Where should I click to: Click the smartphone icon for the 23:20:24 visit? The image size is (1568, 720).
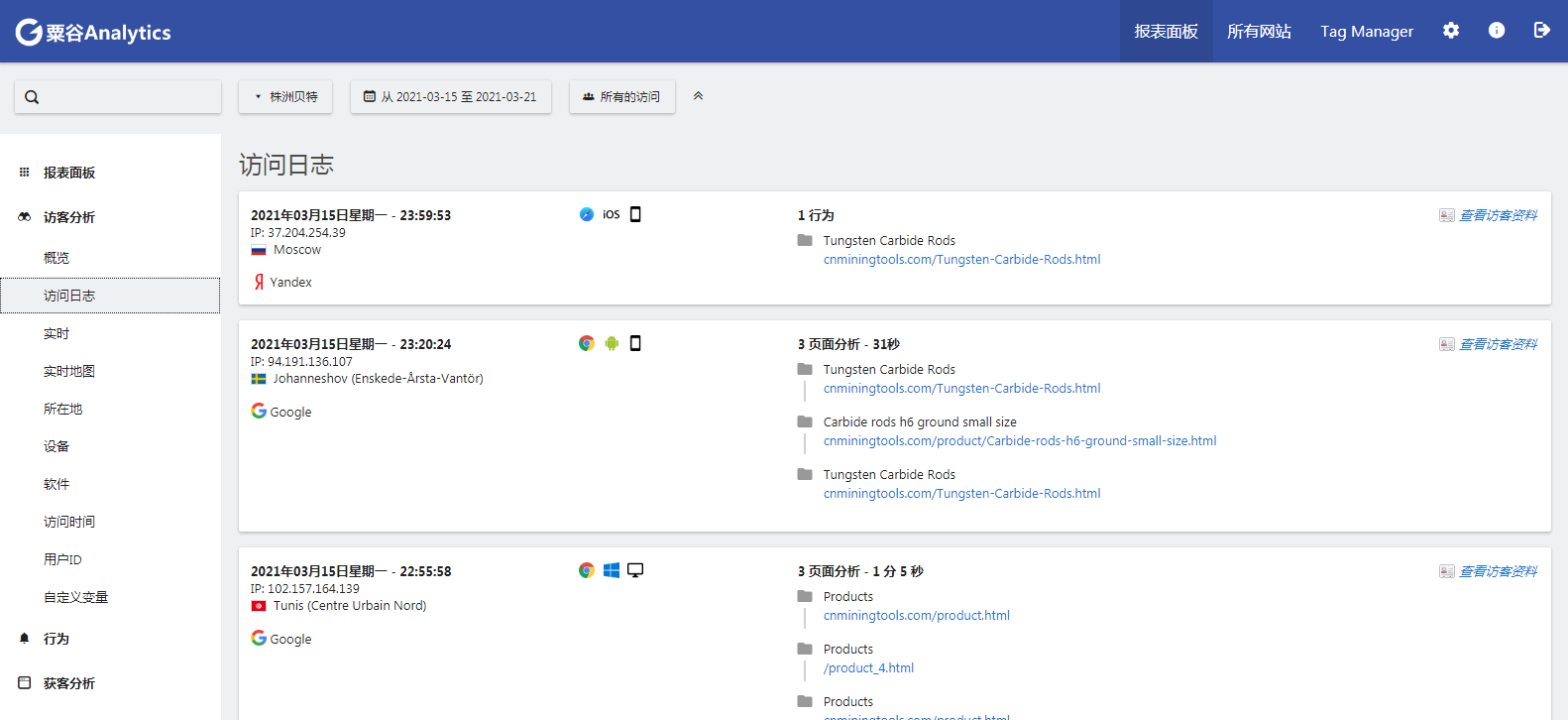click(x=635, y=343)
